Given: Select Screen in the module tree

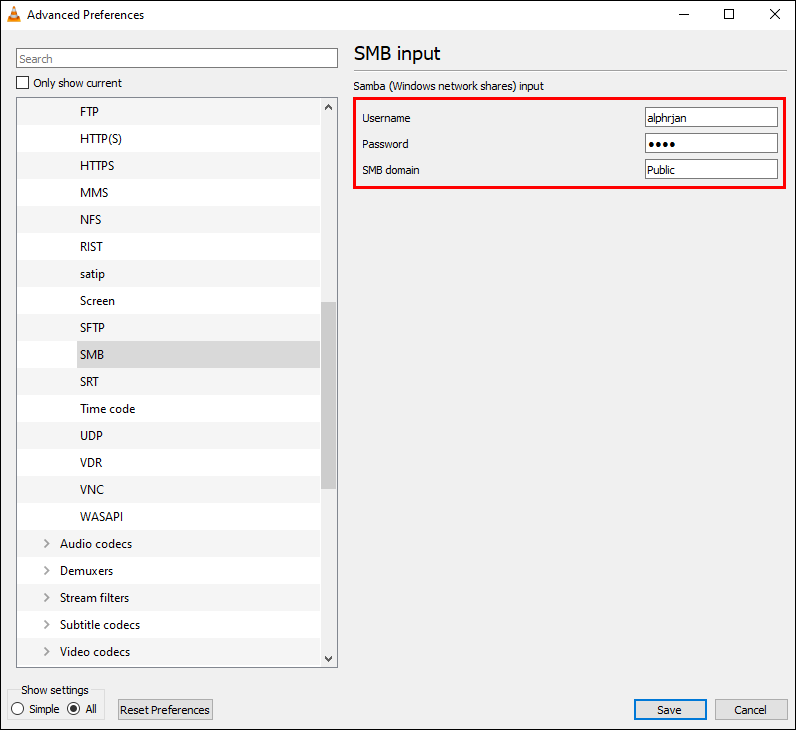Looking at the screenshot, I should click(97, 301).
